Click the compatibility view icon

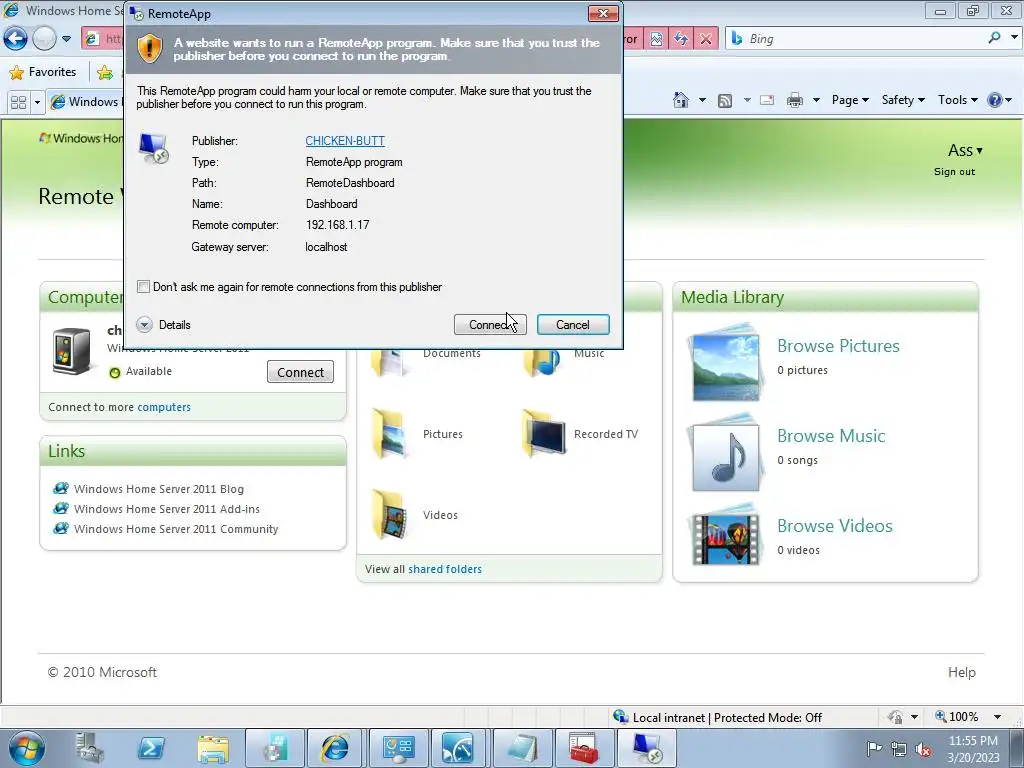tap(656, 39)
